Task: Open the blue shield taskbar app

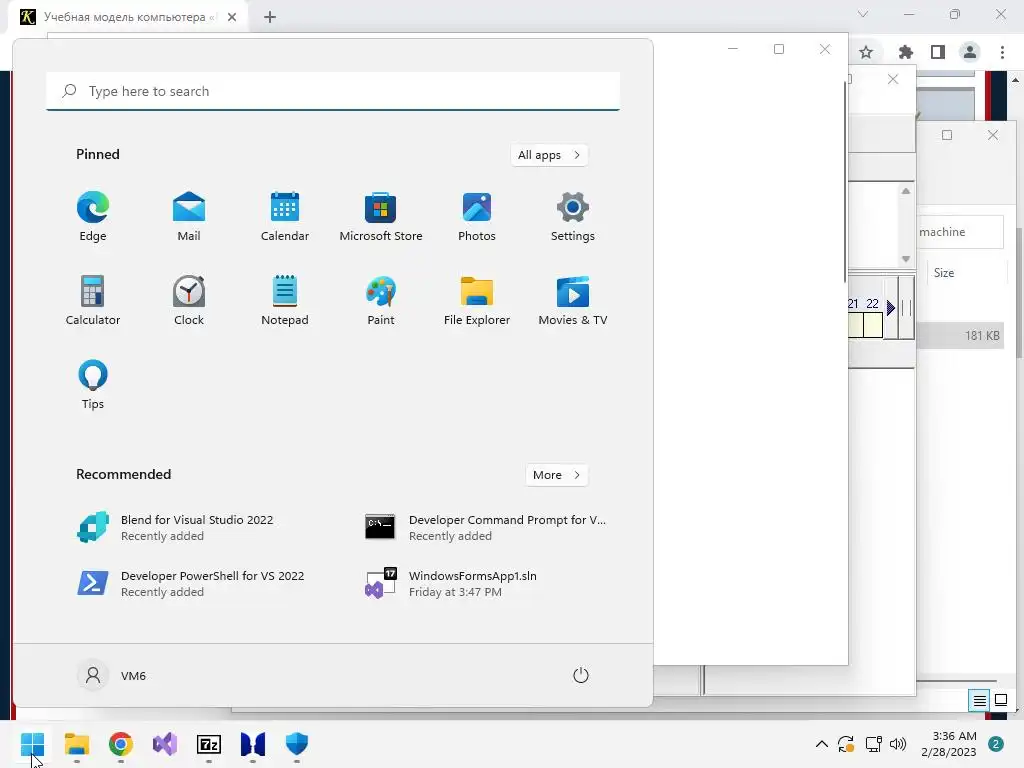Action: (x=296, y=744)
